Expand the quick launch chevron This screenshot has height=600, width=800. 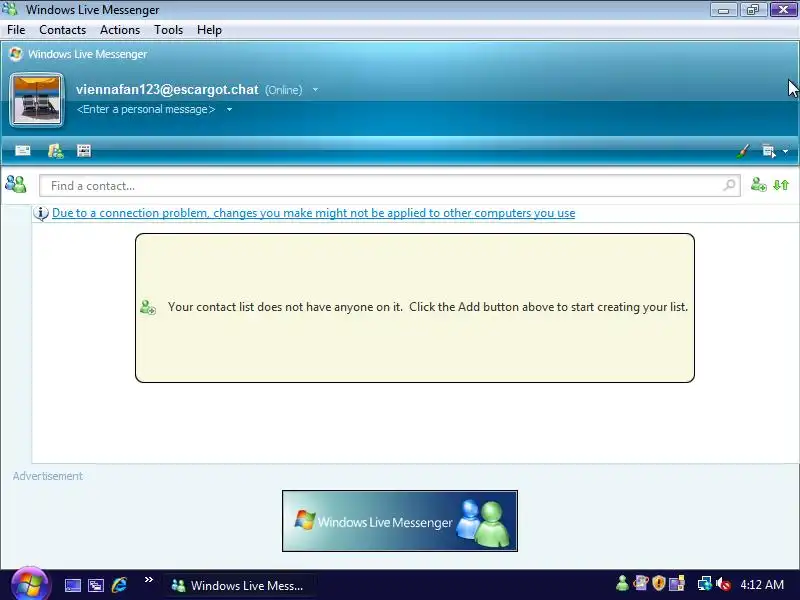tap(148, 580)
